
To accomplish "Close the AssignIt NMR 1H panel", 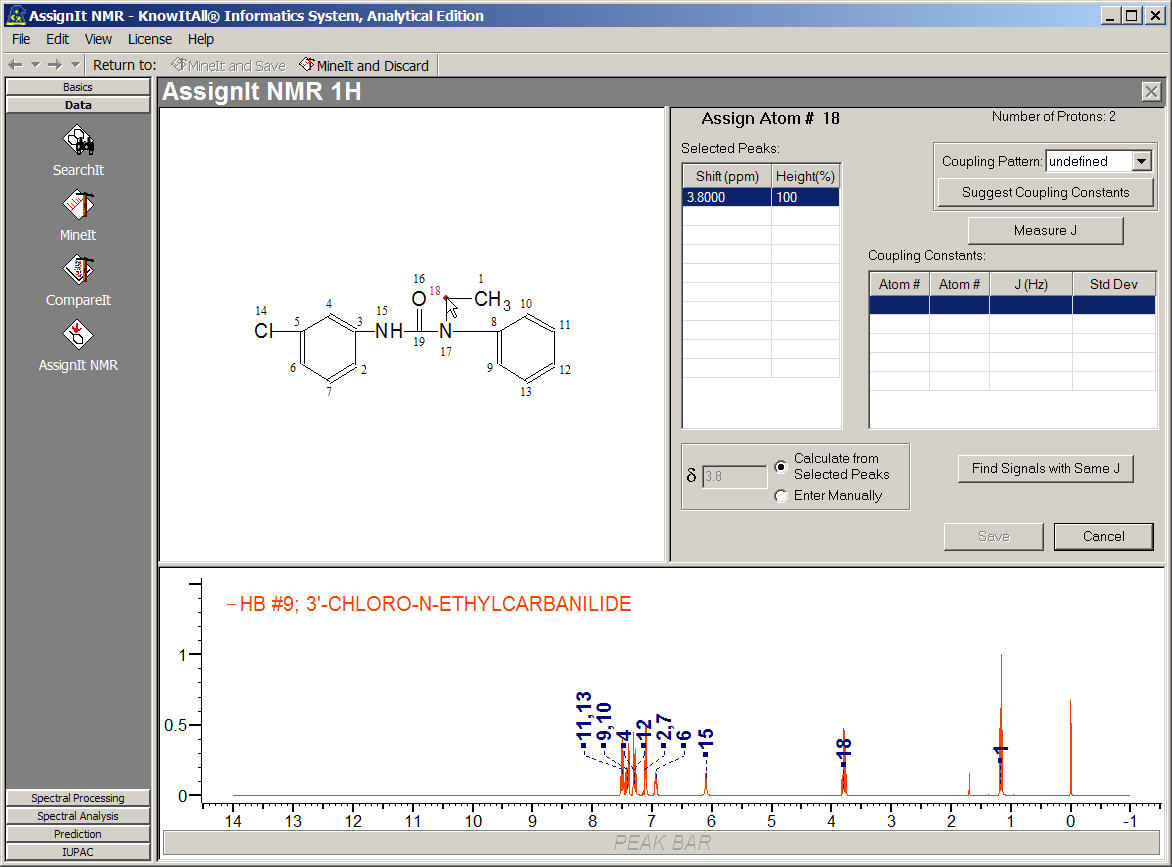I will click(x=1151, y=92).
